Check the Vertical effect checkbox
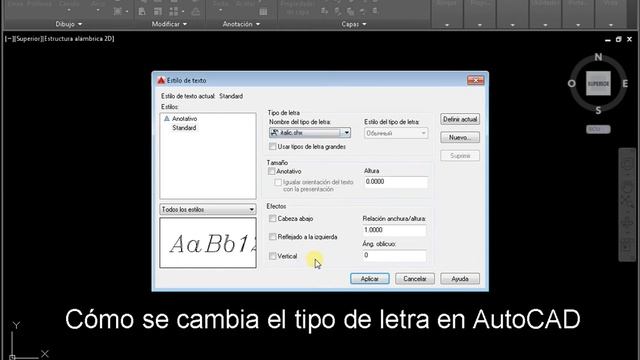Screen dimensions: 640x360 point(273,256)
